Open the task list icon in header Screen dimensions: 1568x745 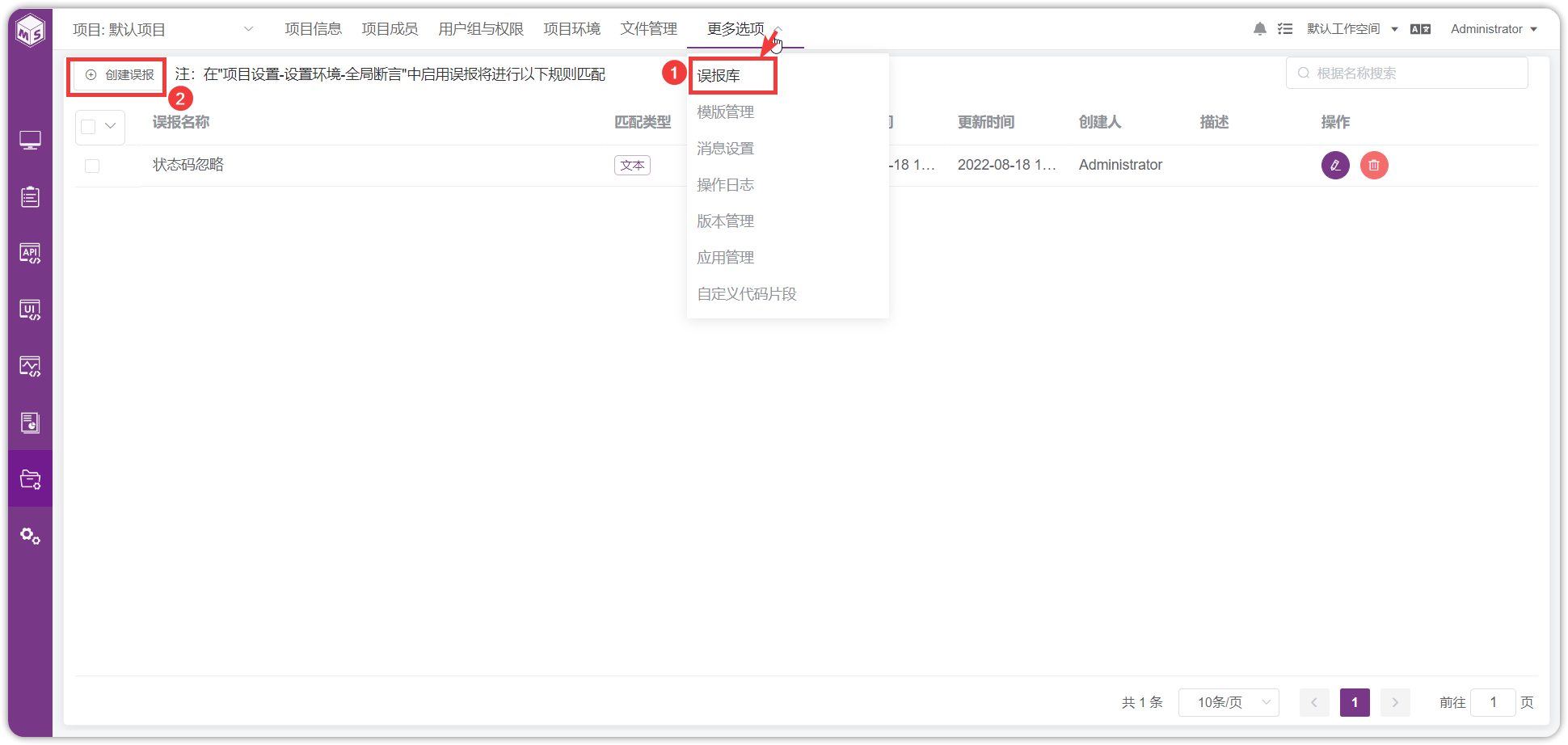[x=1285, y=29]
